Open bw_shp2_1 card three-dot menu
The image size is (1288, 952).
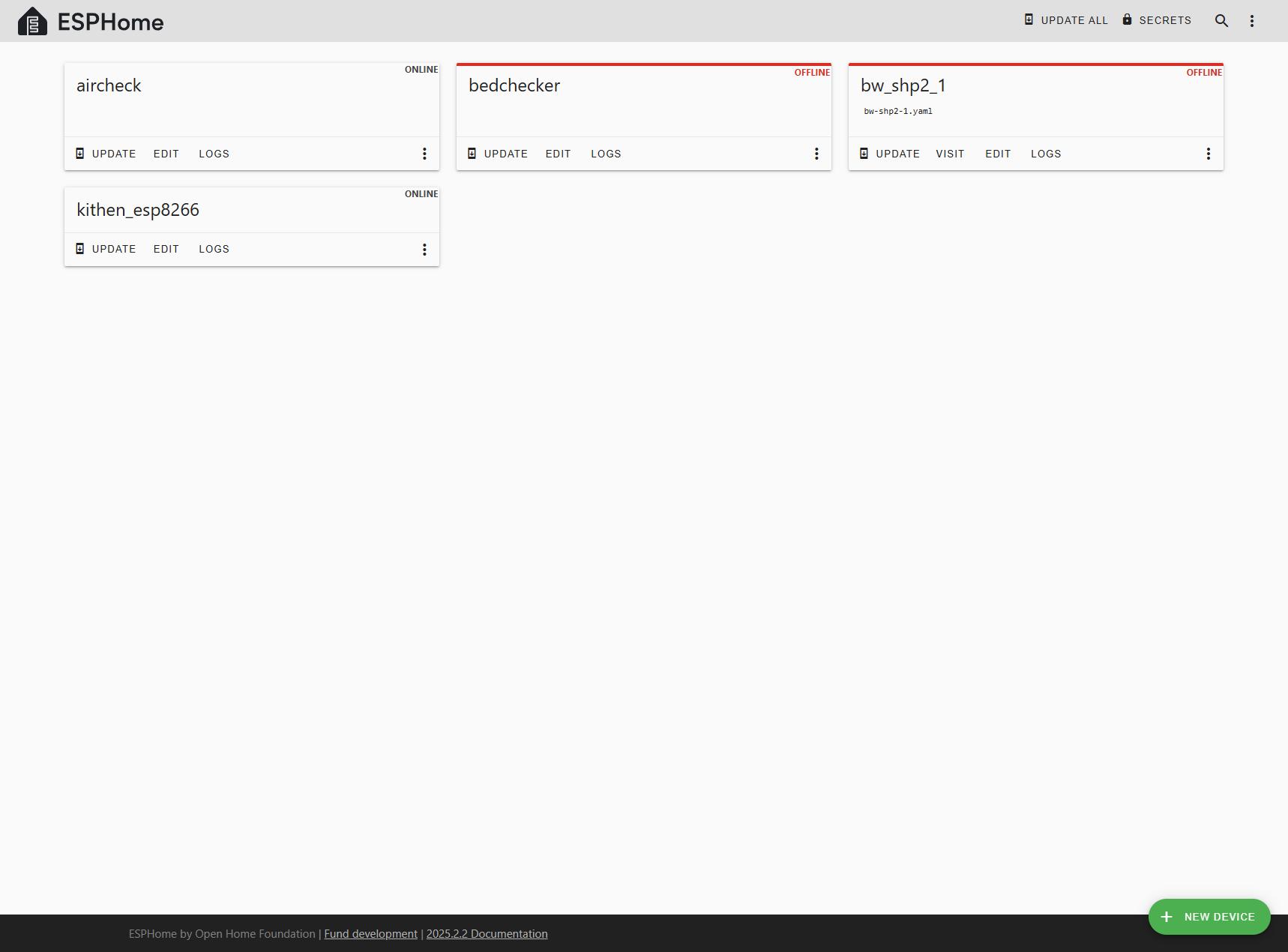[x=1208, y=154]
